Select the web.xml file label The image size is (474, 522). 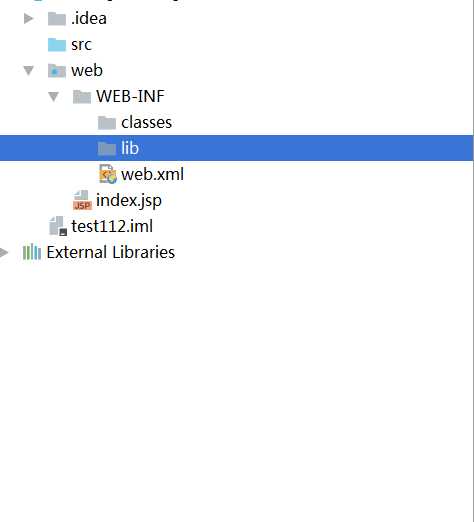point(152,174)
